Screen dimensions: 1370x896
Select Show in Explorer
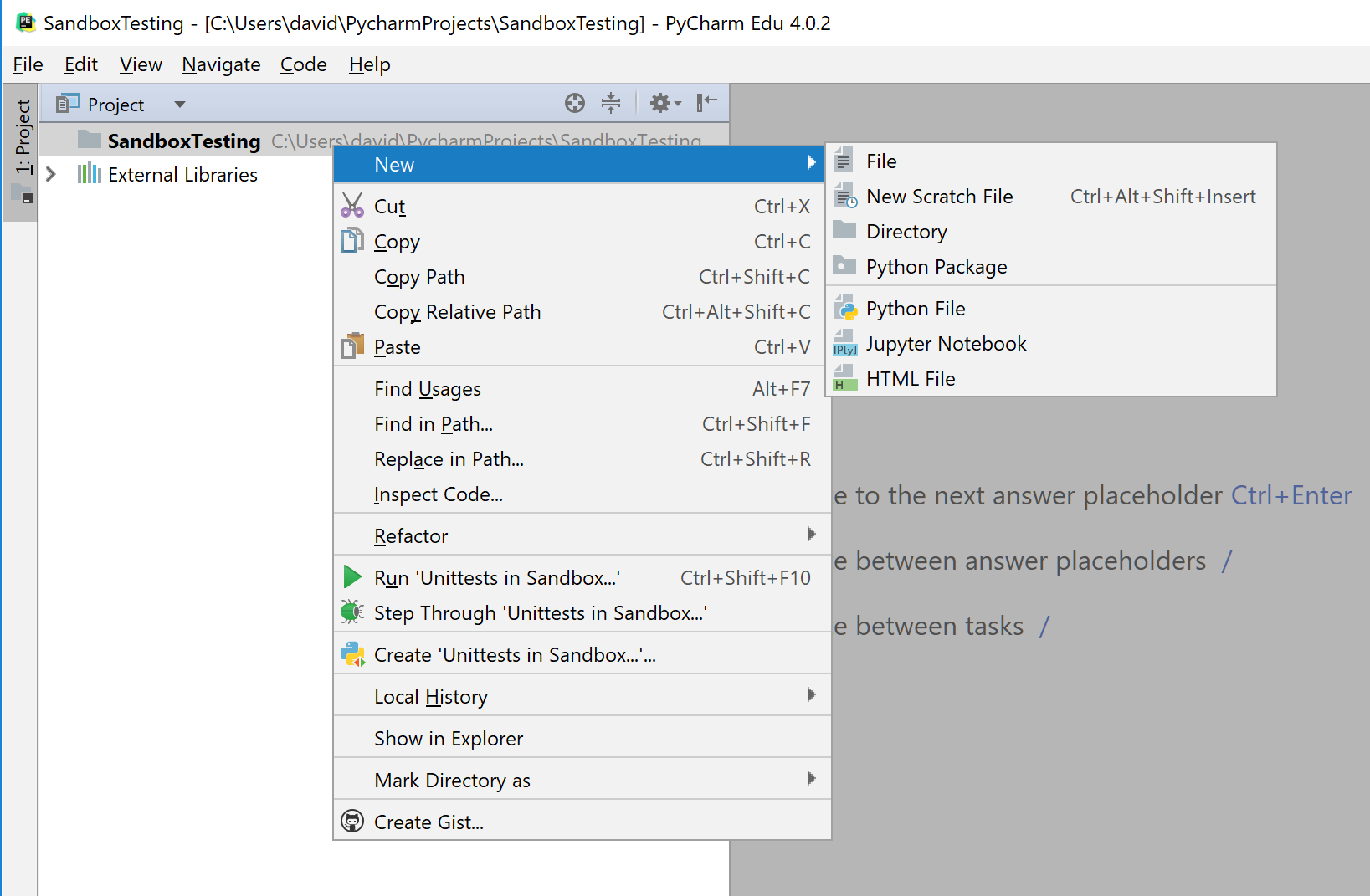tap(582, 738)
